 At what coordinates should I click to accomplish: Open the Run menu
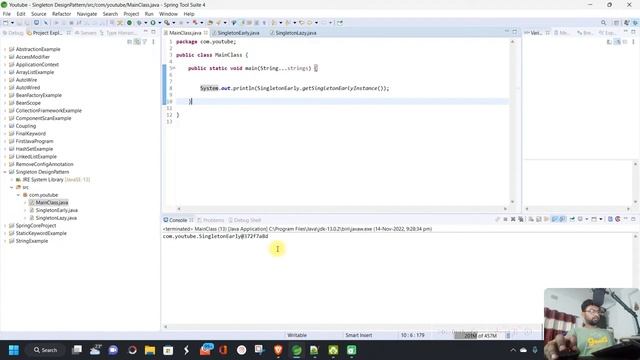[x=149, y=14]
